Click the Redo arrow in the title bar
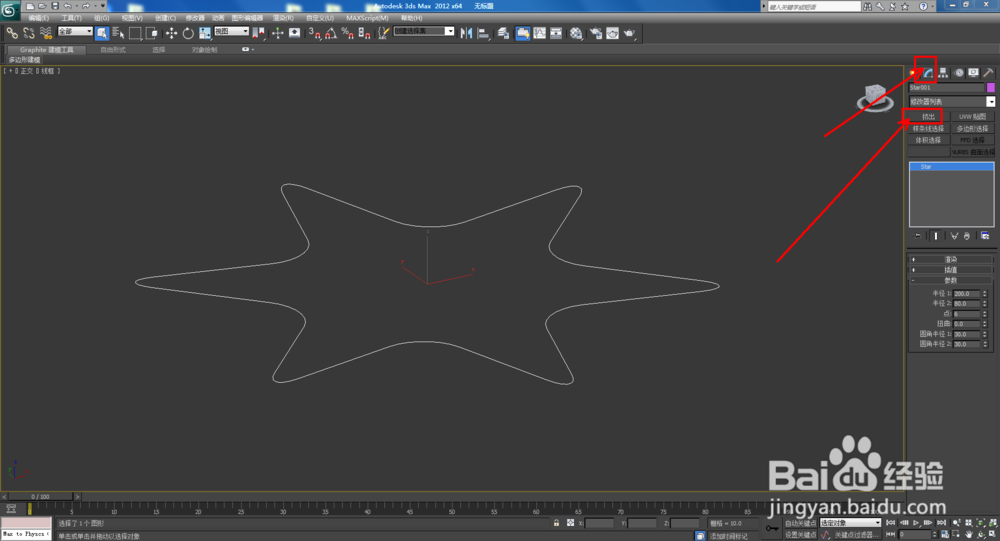 pyautogui.click(x=85, y=6)
